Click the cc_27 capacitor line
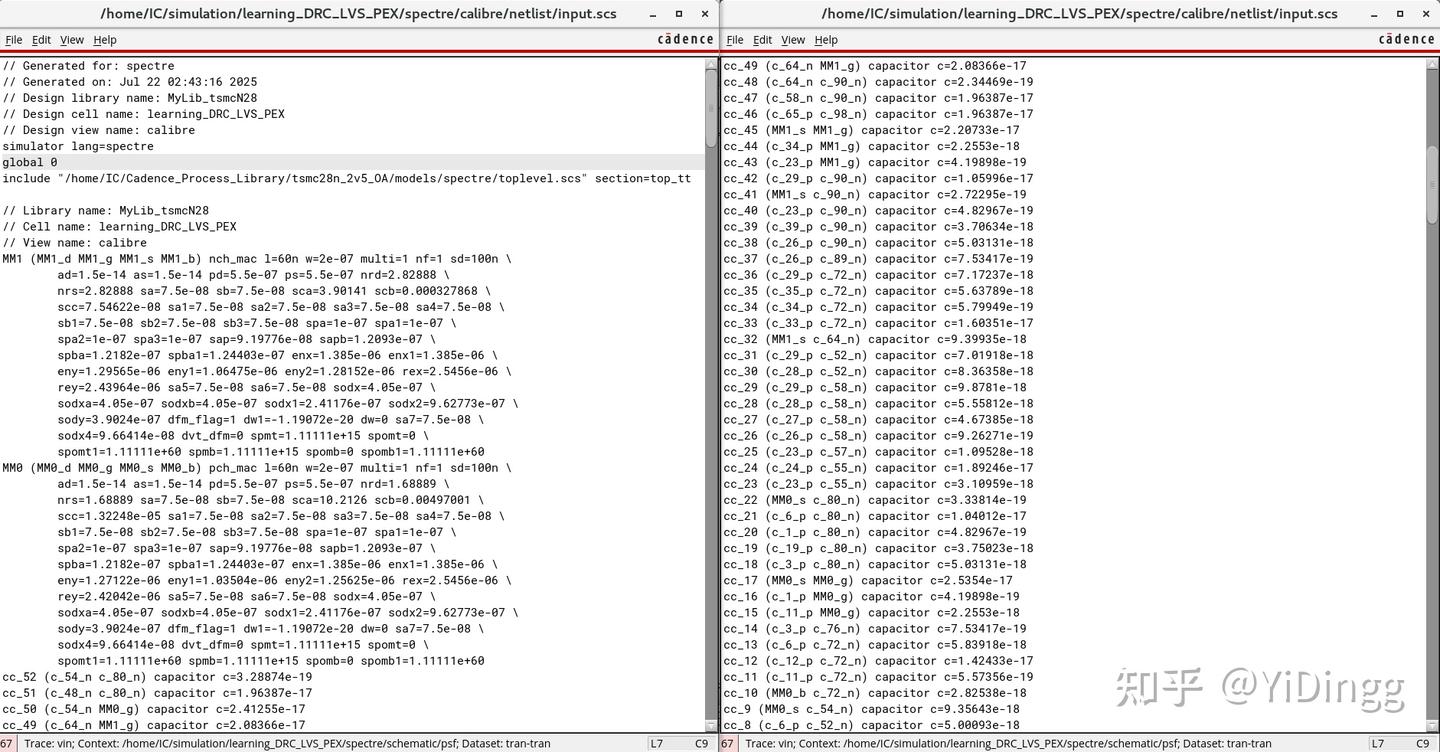The height and width of the screenshot is (752, 1440). tap(878, 420)
